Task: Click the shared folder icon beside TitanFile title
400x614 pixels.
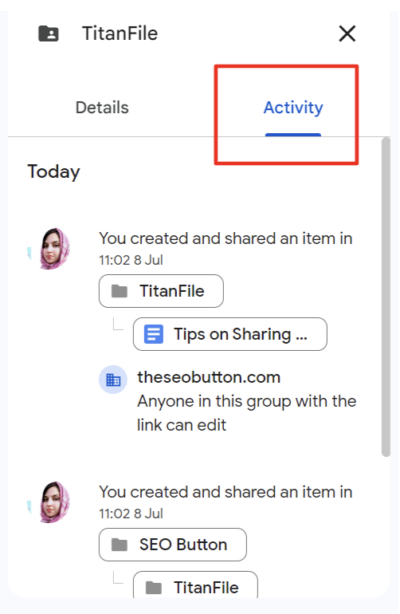Action: point(49,34)
